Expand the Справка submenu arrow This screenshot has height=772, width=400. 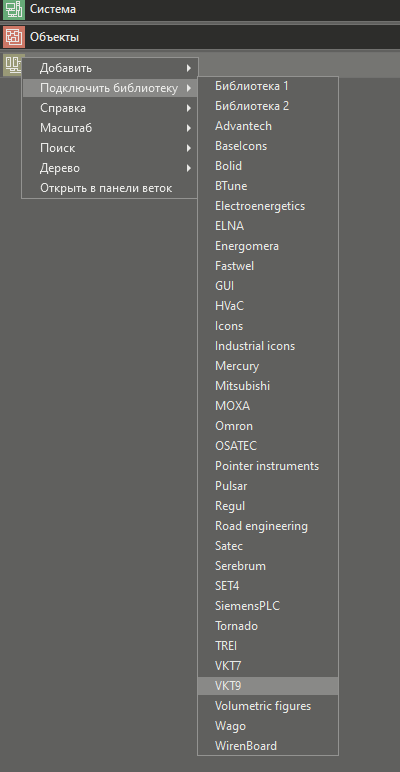tap(189, 108)
